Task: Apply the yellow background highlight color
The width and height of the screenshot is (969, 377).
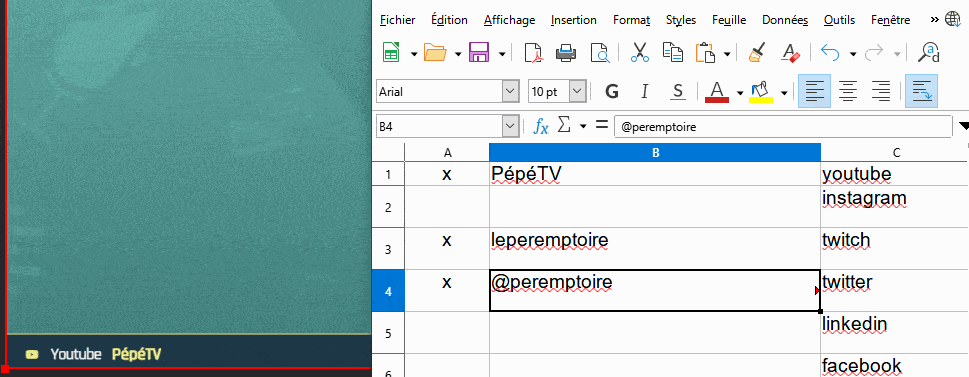Action: click(x=761, y=92)
